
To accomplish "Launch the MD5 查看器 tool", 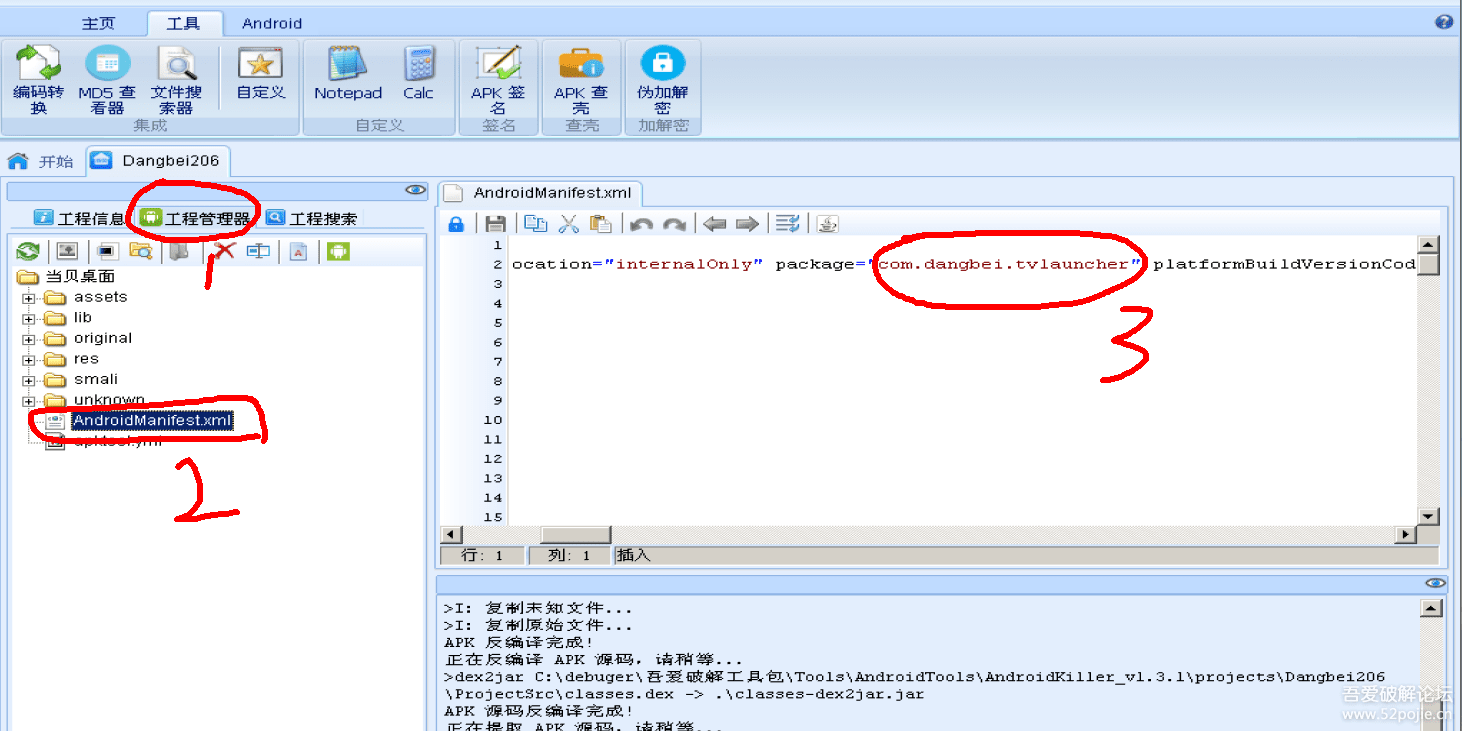I will coord(107,79).
